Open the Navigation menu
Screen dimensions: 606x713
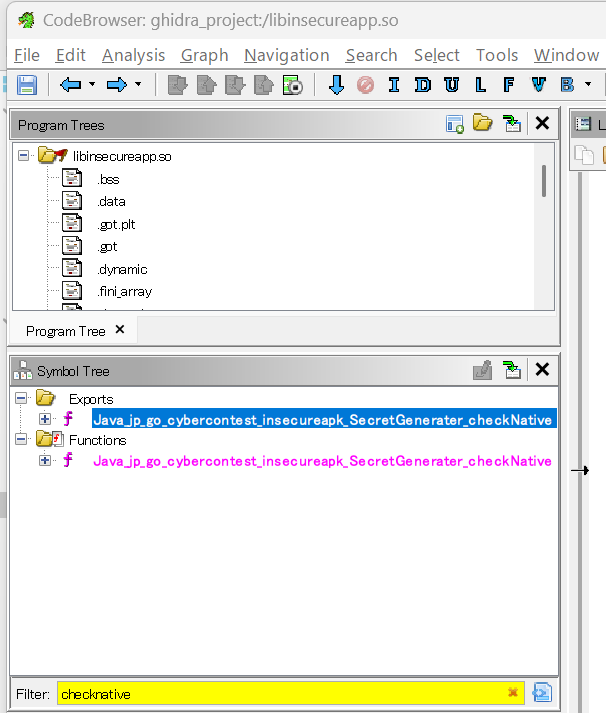[x=286, y=55]
